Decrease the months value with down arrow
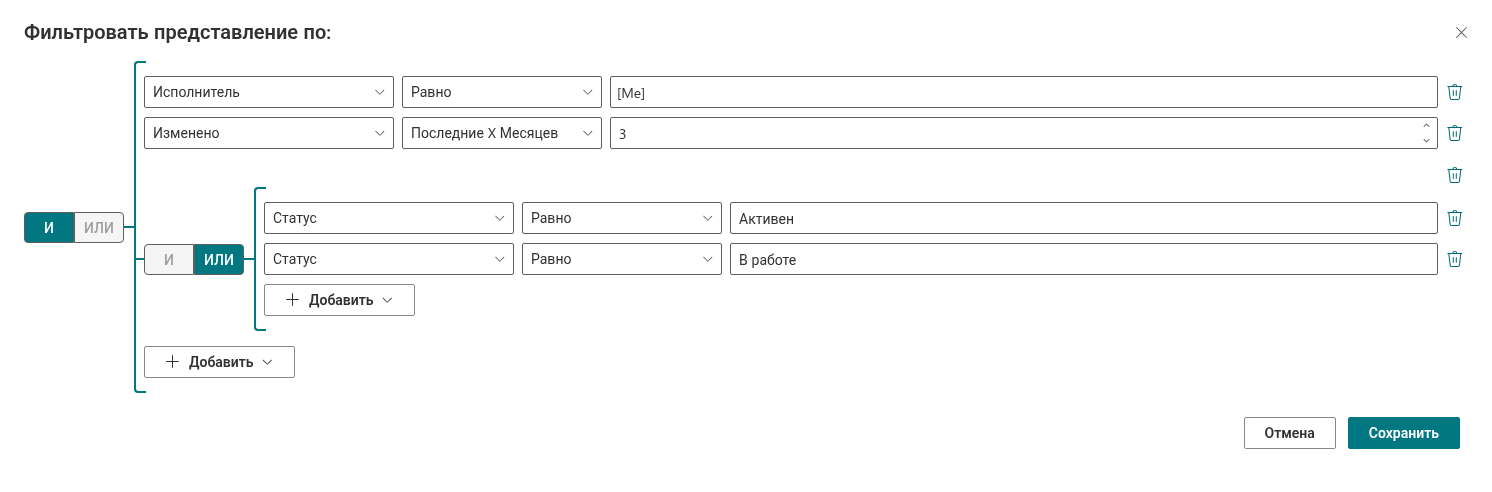Screen dimensions: 1492x492 (1426, 140)
